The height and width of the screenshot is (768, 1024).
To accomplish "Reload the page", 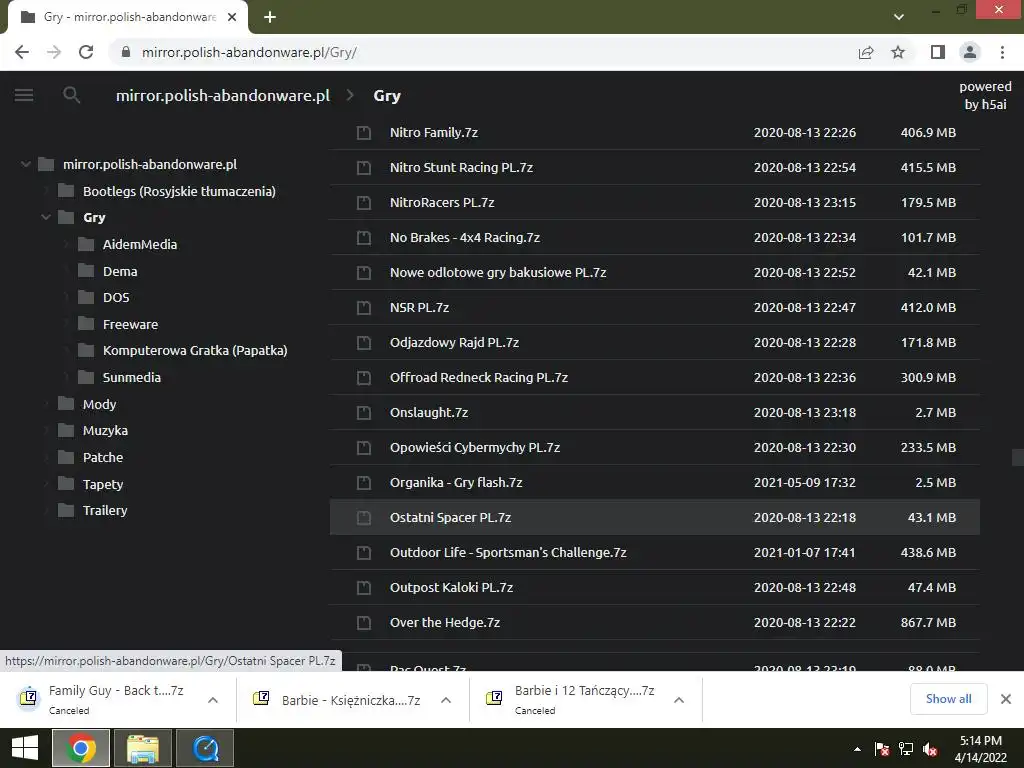I will 86,52.
